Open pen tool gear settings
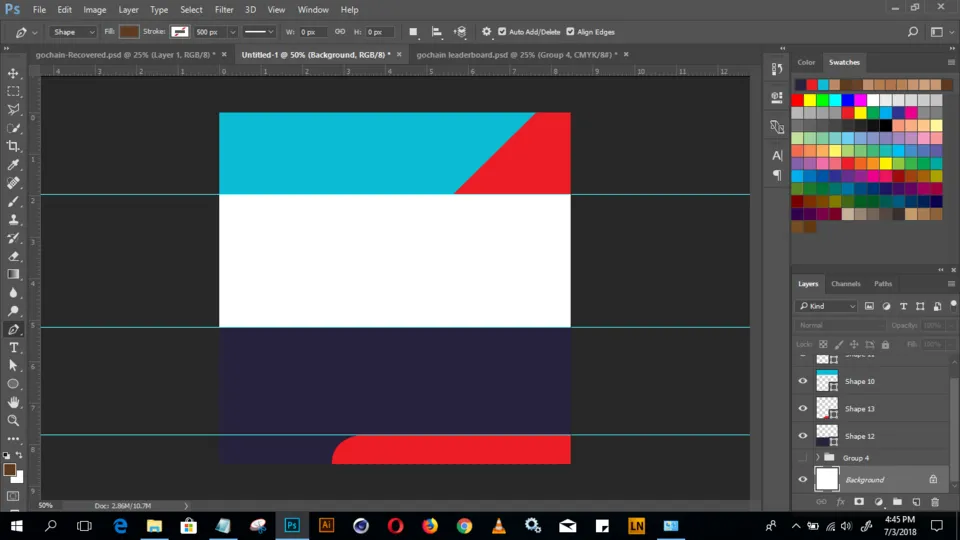Viewport: 960px width, 540px height. (x=486, y=32)
